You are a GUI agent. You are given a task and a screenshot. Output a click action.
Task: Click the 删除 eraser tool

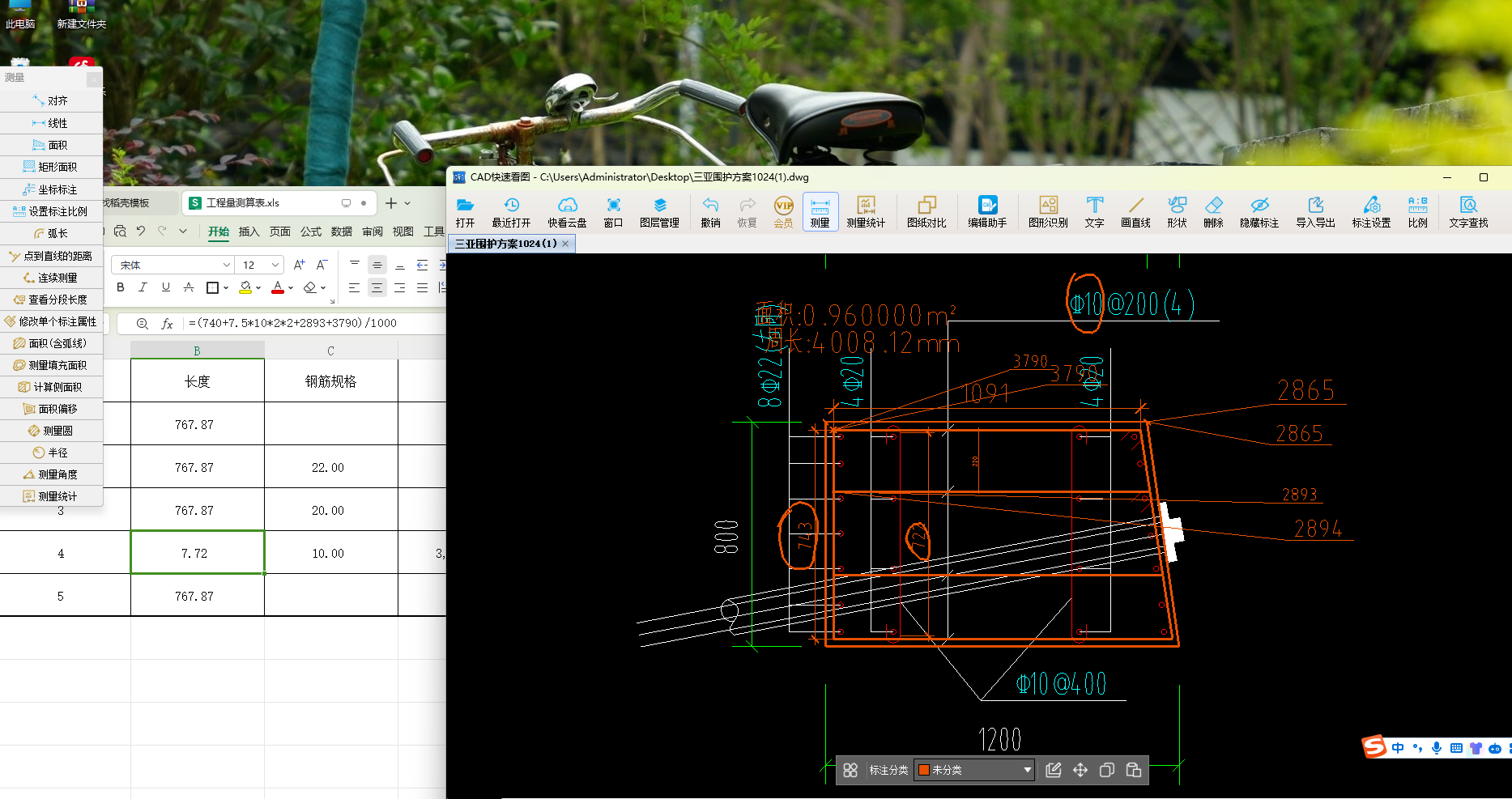1213,212
